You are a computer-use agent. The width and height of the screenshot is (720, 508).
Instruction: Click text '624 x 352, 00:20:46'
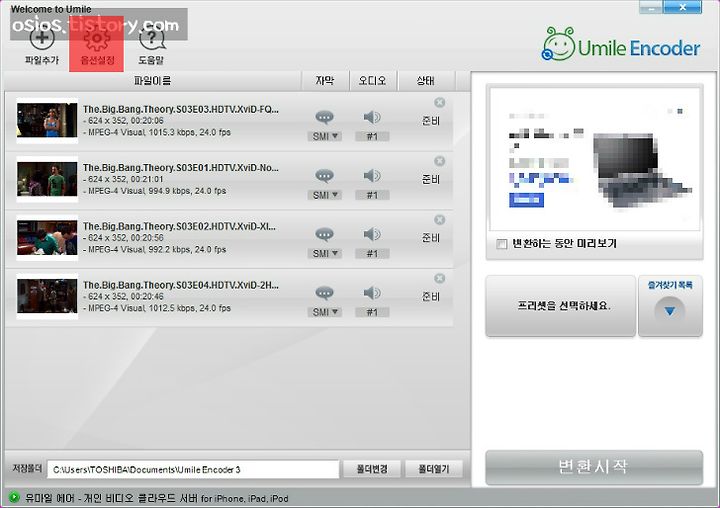pyautogui.click(x=126, y=296)
